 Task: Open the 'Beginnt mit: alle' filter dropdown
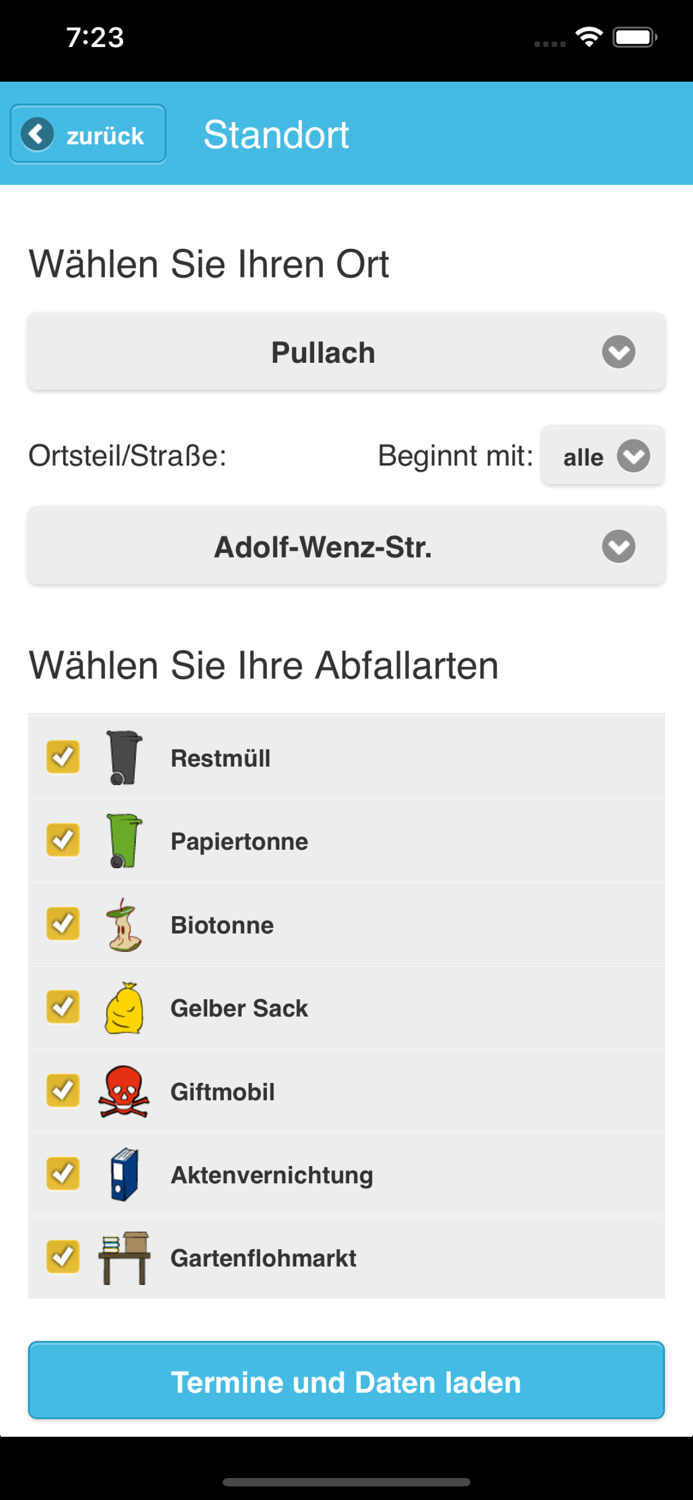tap(602, 455)
